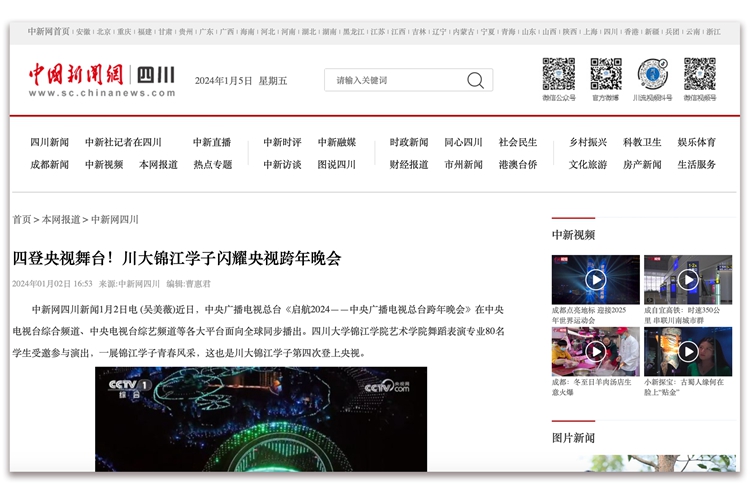Open the 微信公众号 QR code
The image size is (750, 500).
click(x=559, y=74)
